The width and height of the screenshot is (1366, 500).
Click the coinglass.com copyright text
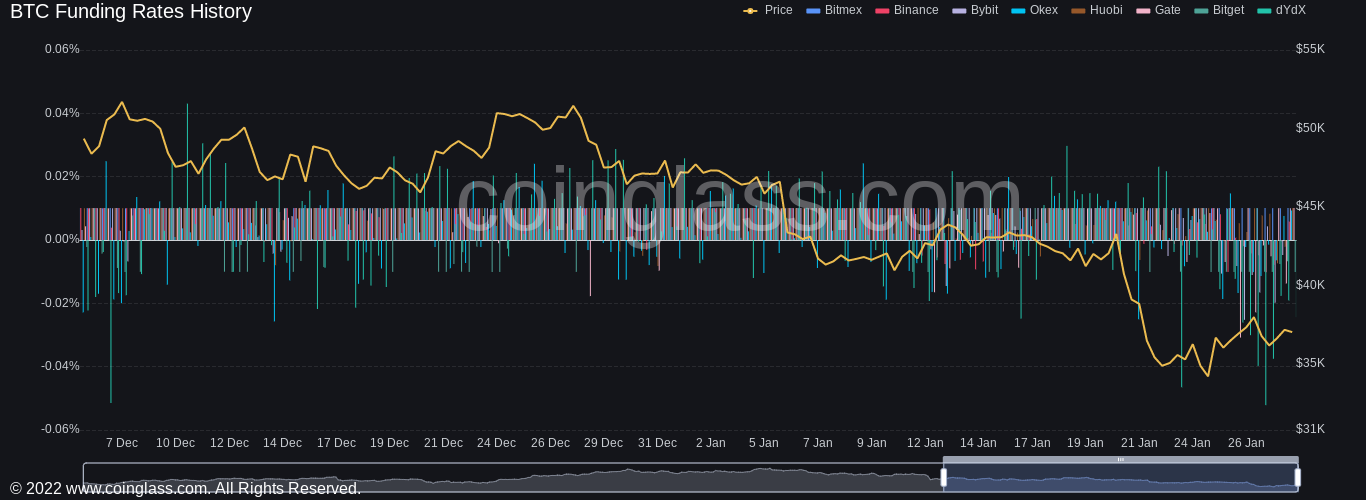(185, 489)
